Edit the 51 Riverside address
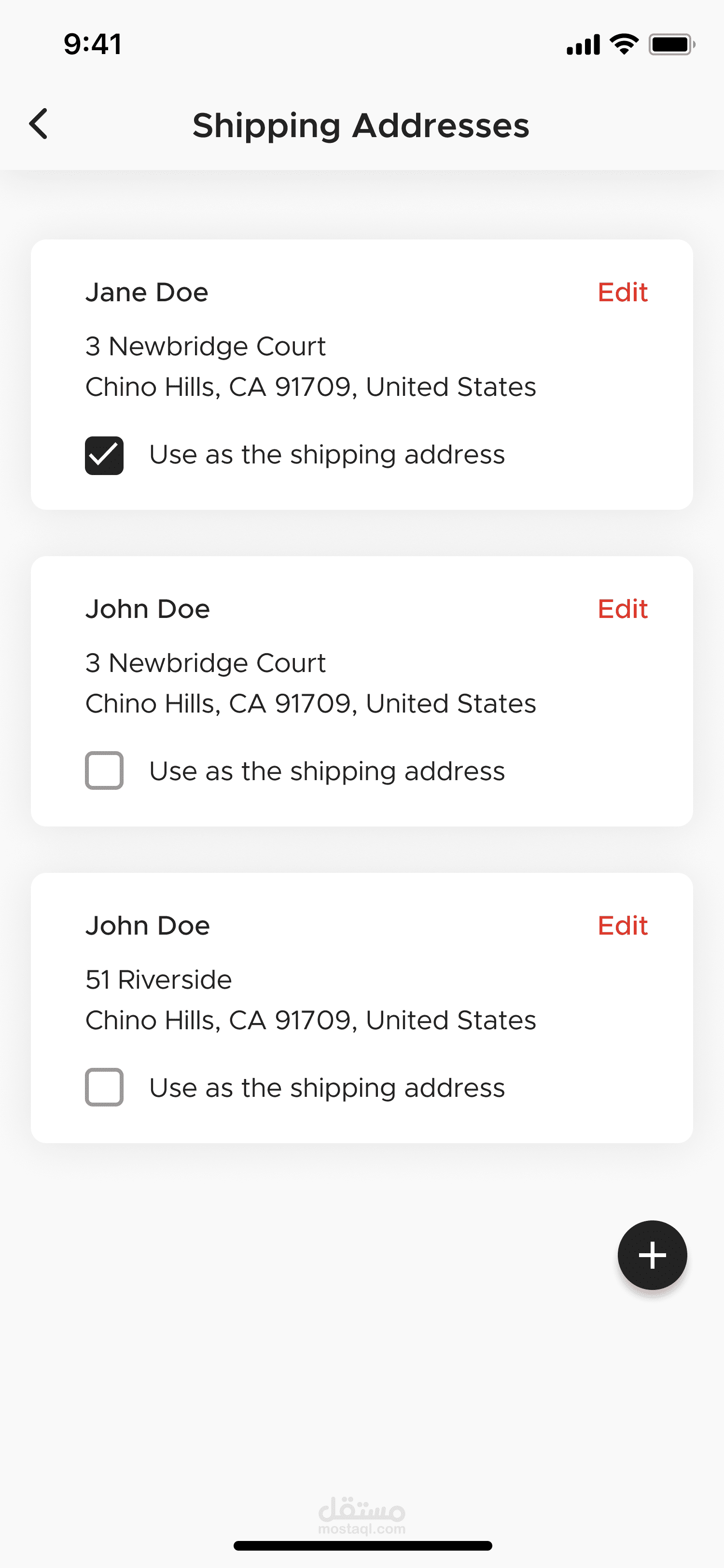This screenshot has width=724, height=1568. click(622, 926)
